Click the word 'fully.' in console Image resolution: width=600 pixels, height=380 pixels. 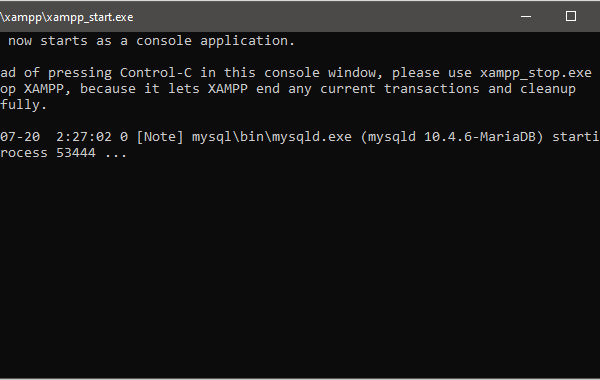click(x=23, y=105)
